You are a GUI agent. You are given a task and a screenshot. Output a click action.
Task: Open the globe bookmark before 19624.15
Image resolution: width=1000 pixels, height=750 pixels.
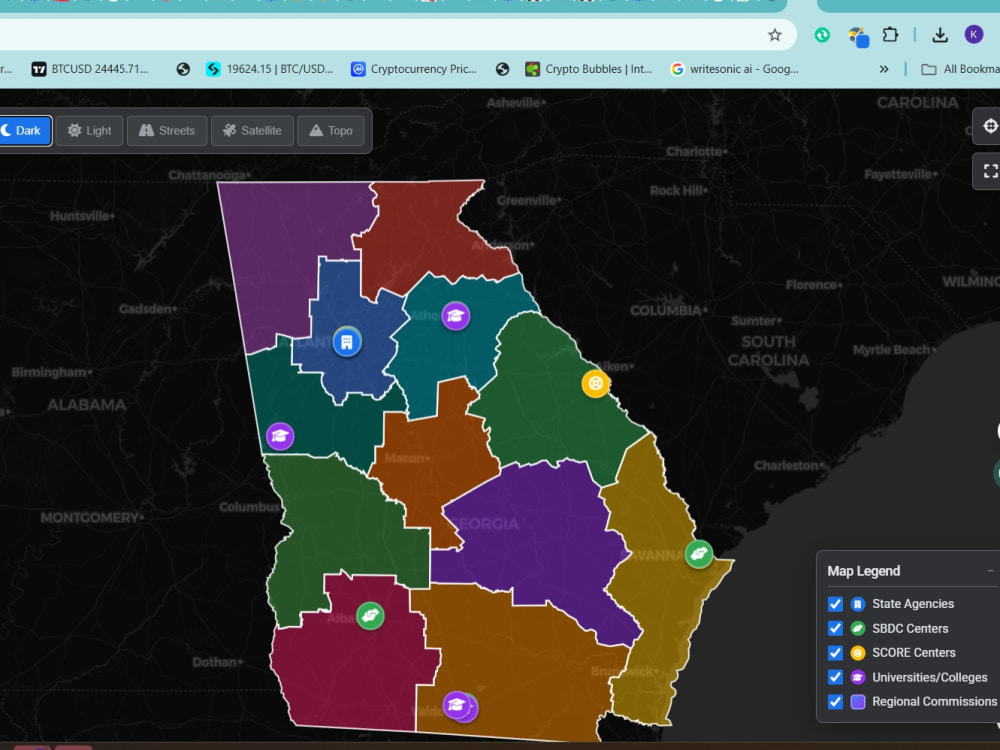coord(183,69)
